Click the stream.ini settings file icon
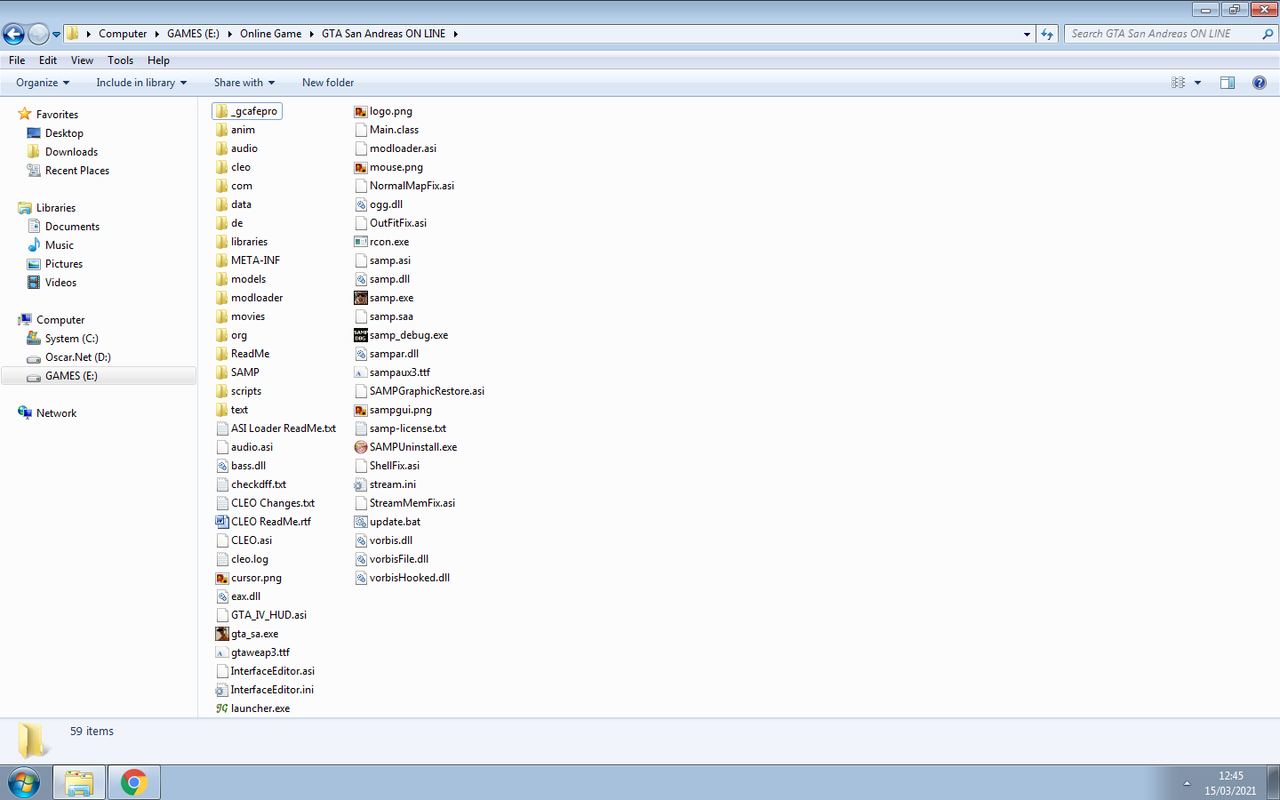The width and height of the screenshot is (1280, 800). (361, 484)
